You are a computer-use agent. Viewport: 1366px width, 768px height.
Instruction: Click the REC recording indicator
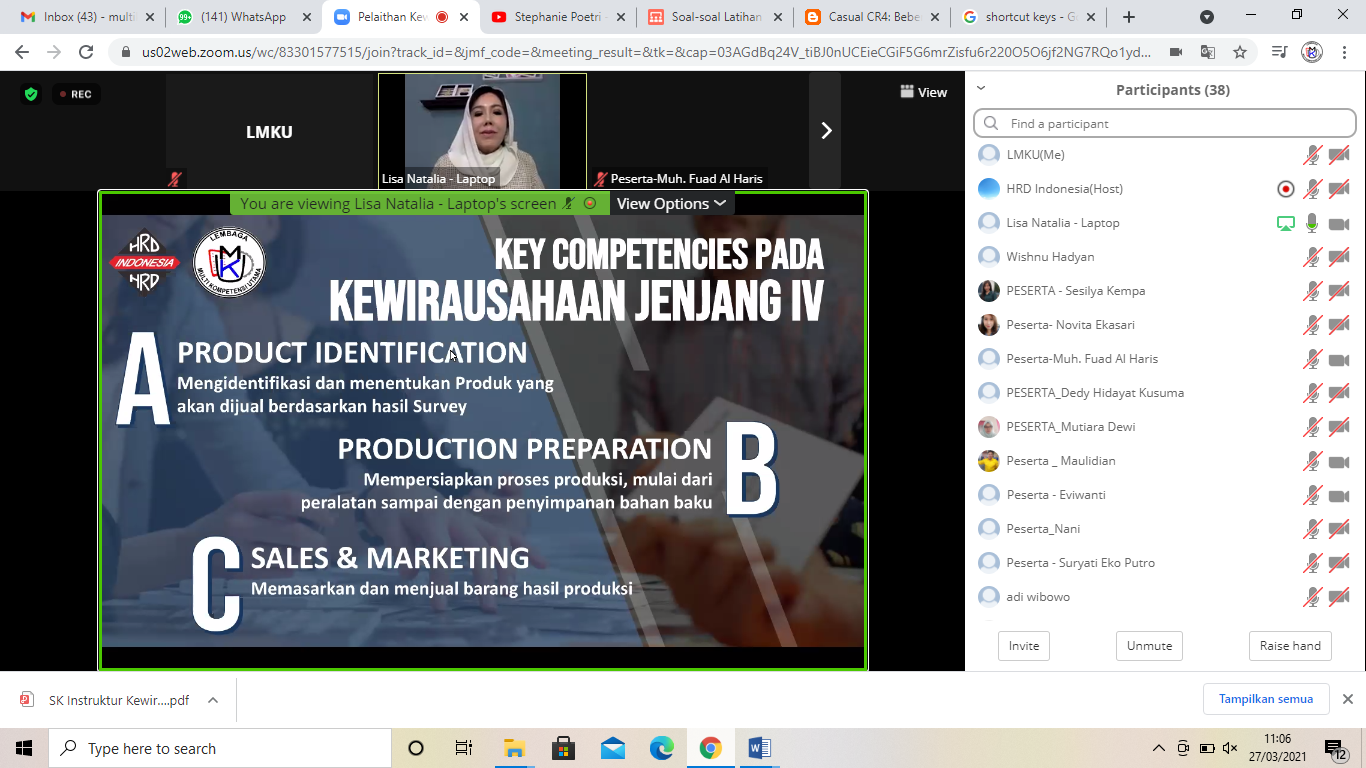pyautogui.click(x=76, y=94)
